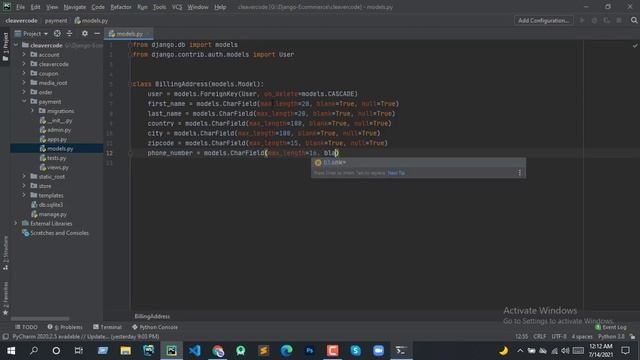Click the BillingAddress breadcrumb
This screenshot has height=360, width=640.
pos(152,316)
